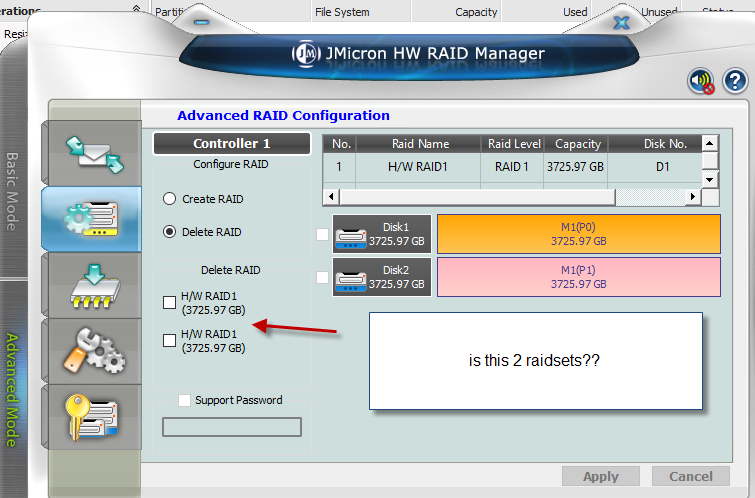The width and height of the screenshot is (755, 498).
Task: Select the orange M1(P0) partition block
Action: pyautogui.click(x=579, y=234)
